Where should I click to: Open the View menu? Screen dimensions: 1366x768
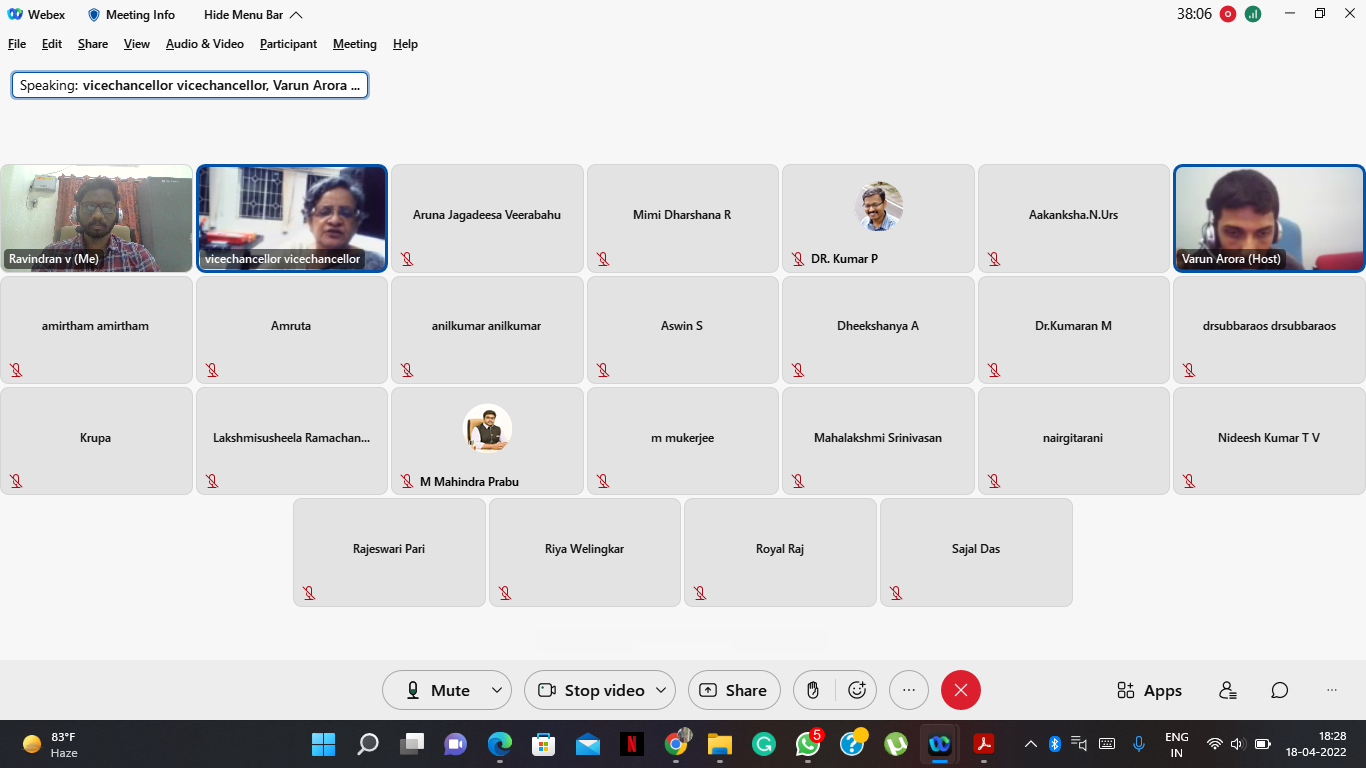tap(137, 44)
